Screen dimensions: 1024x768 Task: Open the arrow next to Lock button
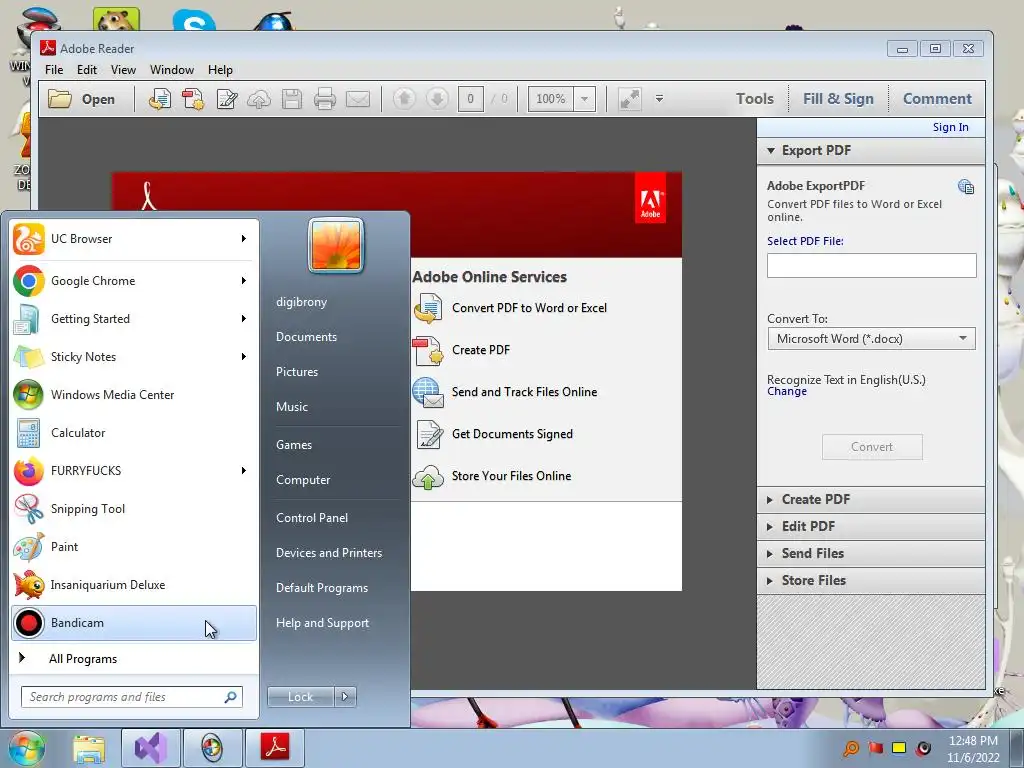[x=345, y=697]
